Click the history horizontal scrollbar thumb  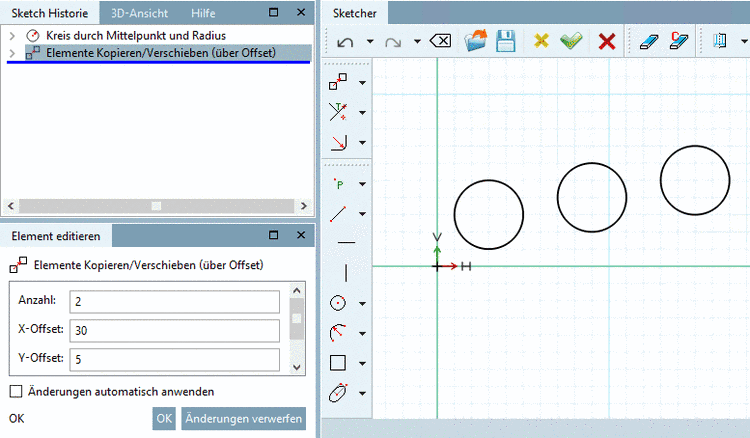tap(156, 206)
